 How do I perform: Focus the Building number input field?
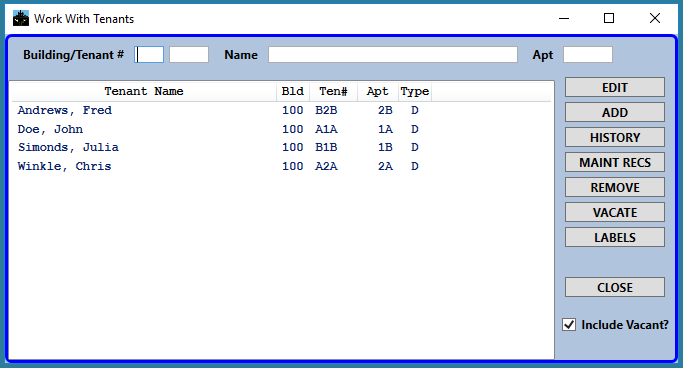(x=149, y=55)
